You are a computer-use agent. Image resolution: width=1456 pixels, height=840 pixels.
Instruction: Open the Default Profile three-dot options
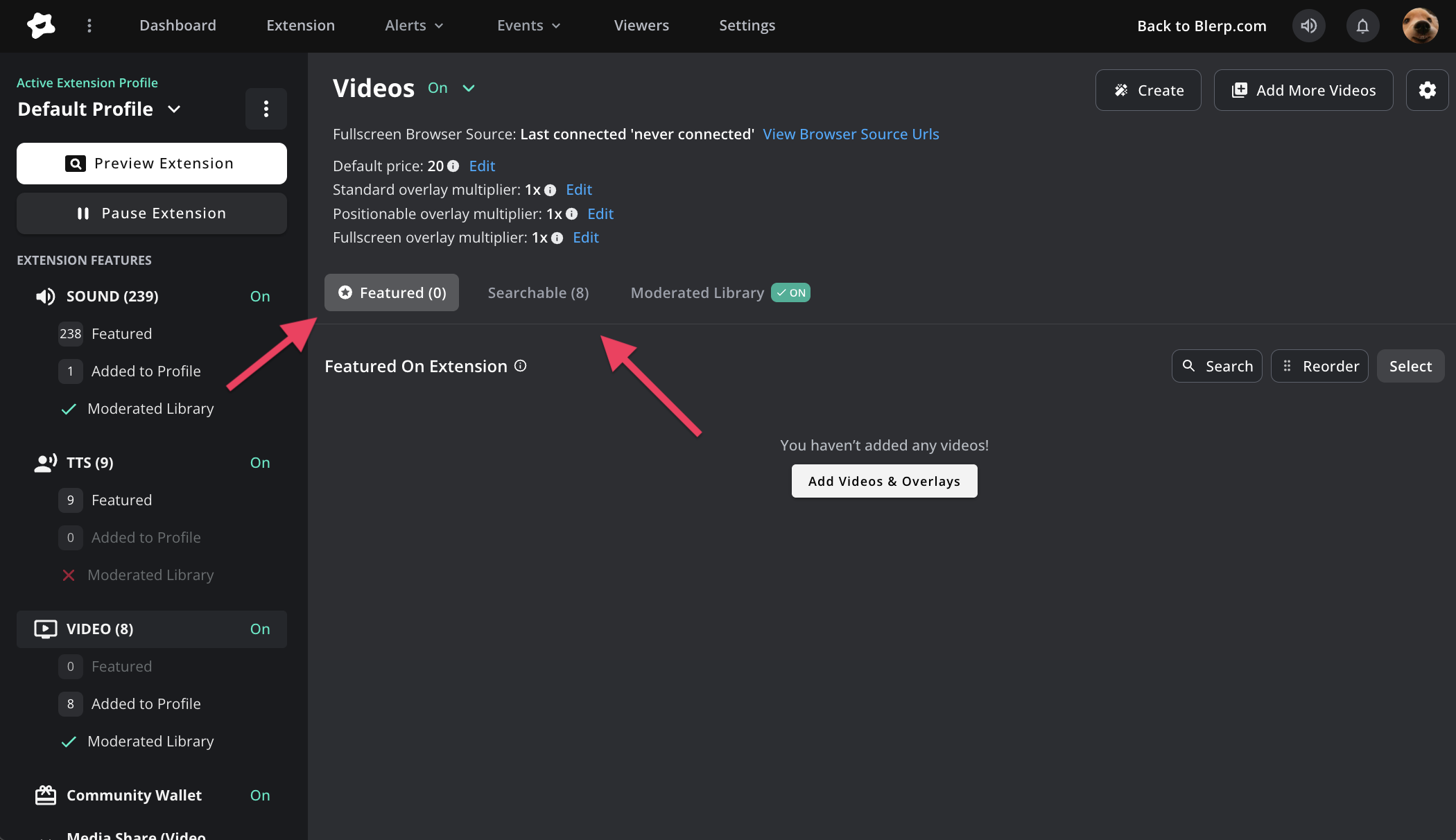coord(266,109)
